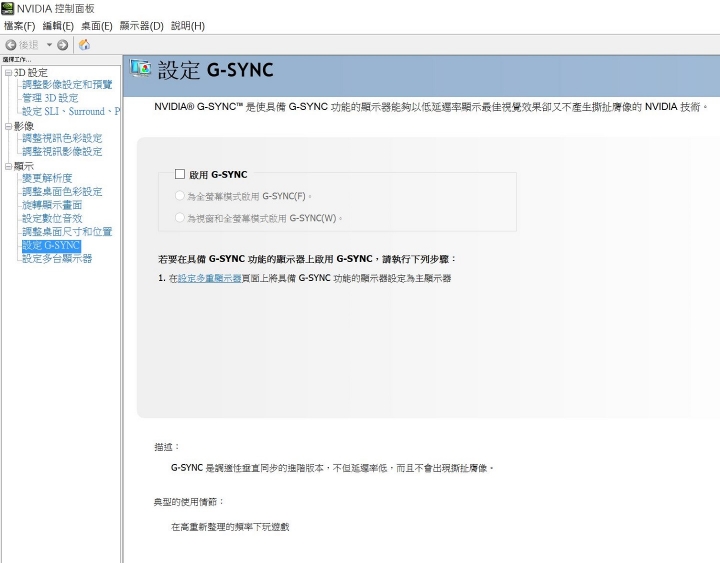The image size is (720, 563).
Task: Open 調整桌面色彩設定 in the tree
Action: click(62, 191)
